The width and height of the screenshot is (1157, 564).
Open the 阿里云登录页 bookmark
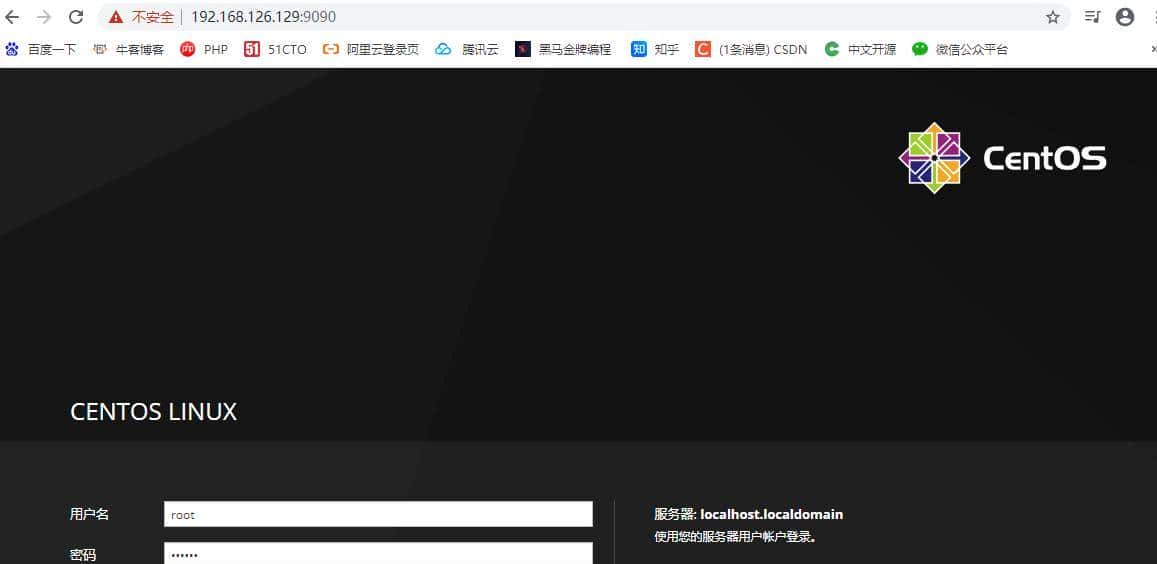click(x=371, y=49)
